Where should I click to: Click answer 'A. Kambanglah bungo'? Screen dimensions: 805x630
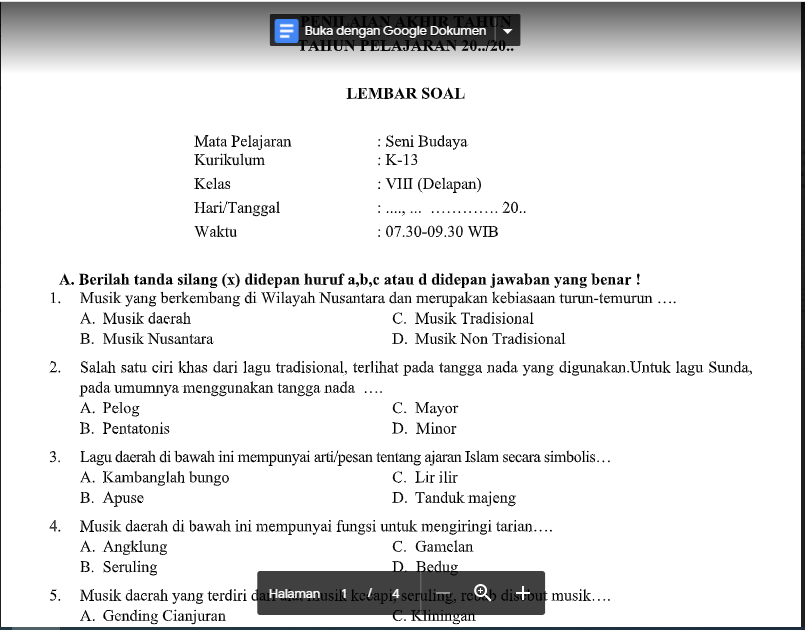click(155, 478)
